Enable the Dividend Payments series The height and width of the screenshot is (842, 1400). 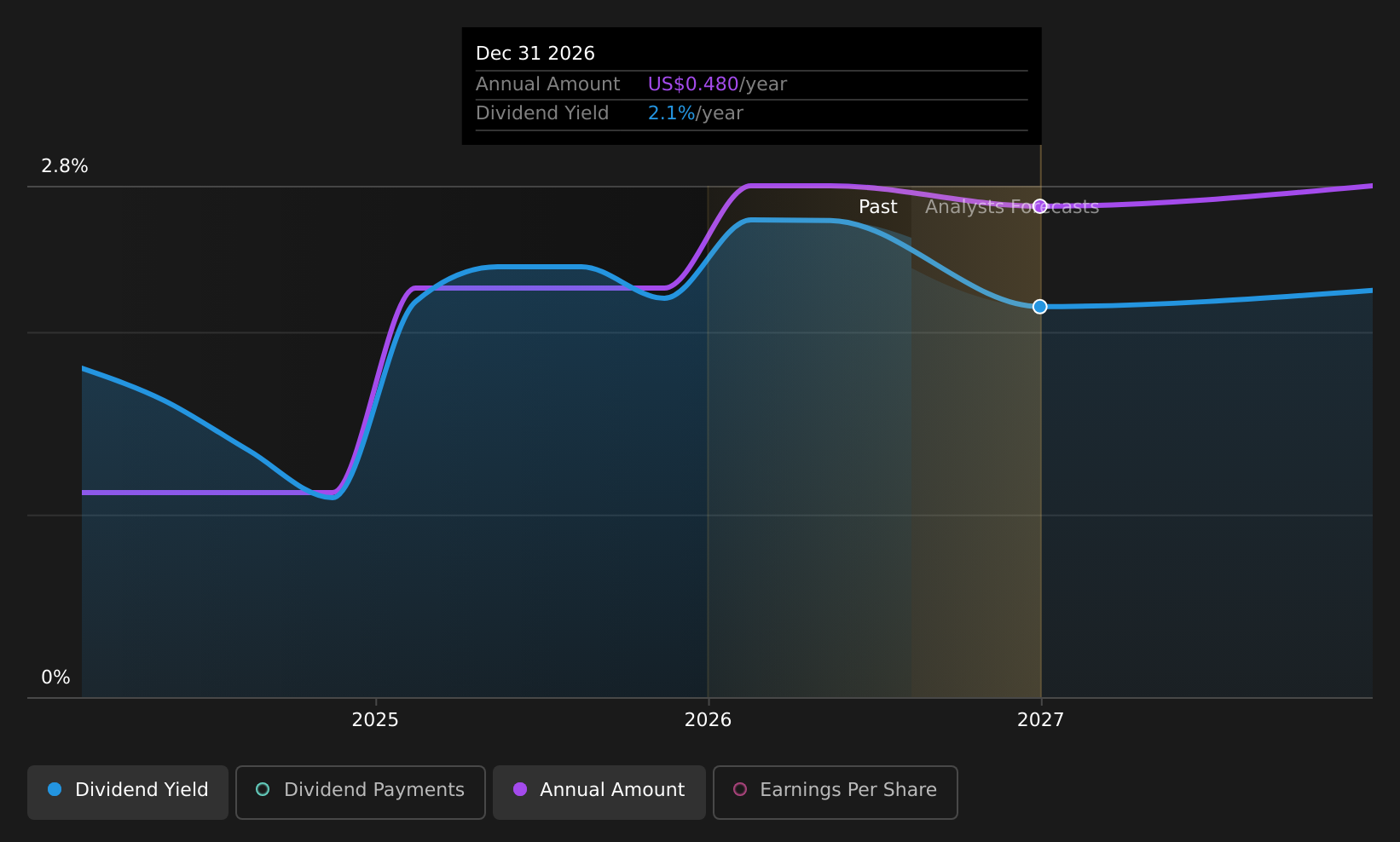[x=361, y=793]
